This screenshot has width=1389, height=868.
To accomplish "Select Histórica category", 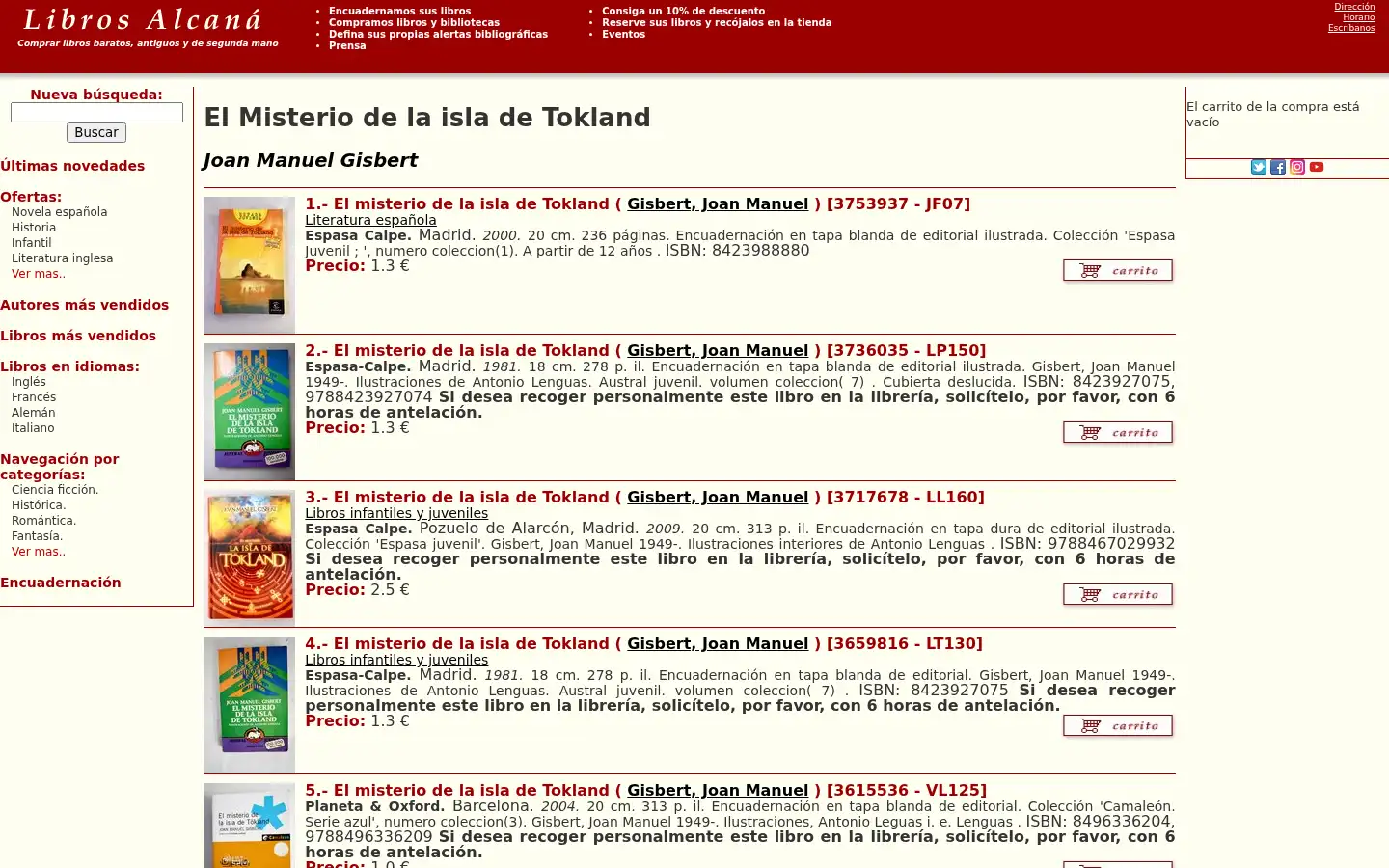I will 39,505.
